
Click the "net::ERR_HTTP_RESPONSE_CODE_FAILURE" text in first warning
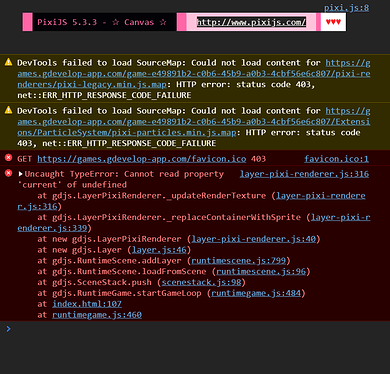(104, 95)
